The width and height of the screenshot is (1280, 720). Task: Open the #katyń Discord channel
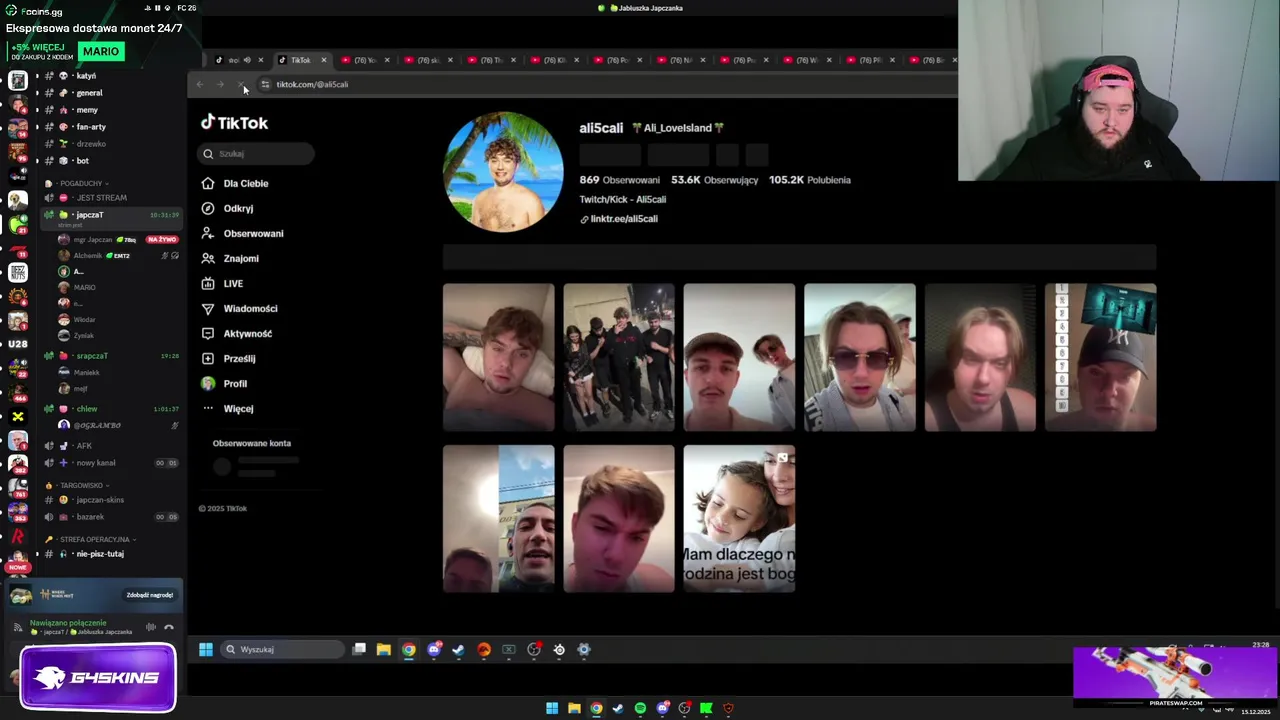(86, 76)
